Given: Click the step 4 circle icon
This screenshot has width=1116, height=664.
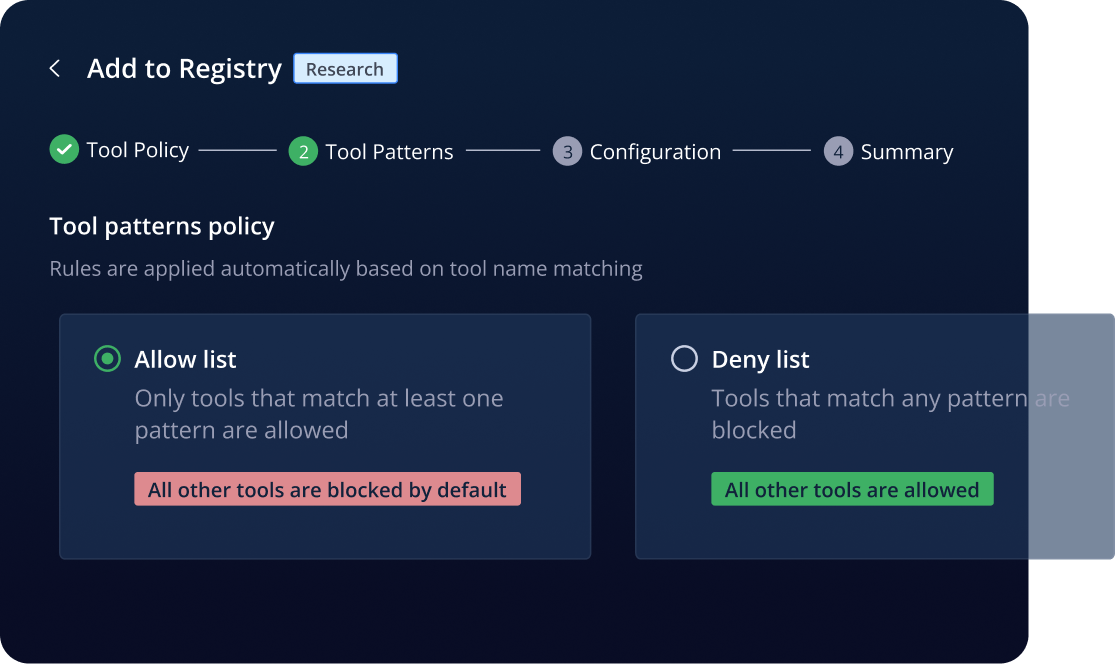Looking at the screenshot, I should 838,151.
